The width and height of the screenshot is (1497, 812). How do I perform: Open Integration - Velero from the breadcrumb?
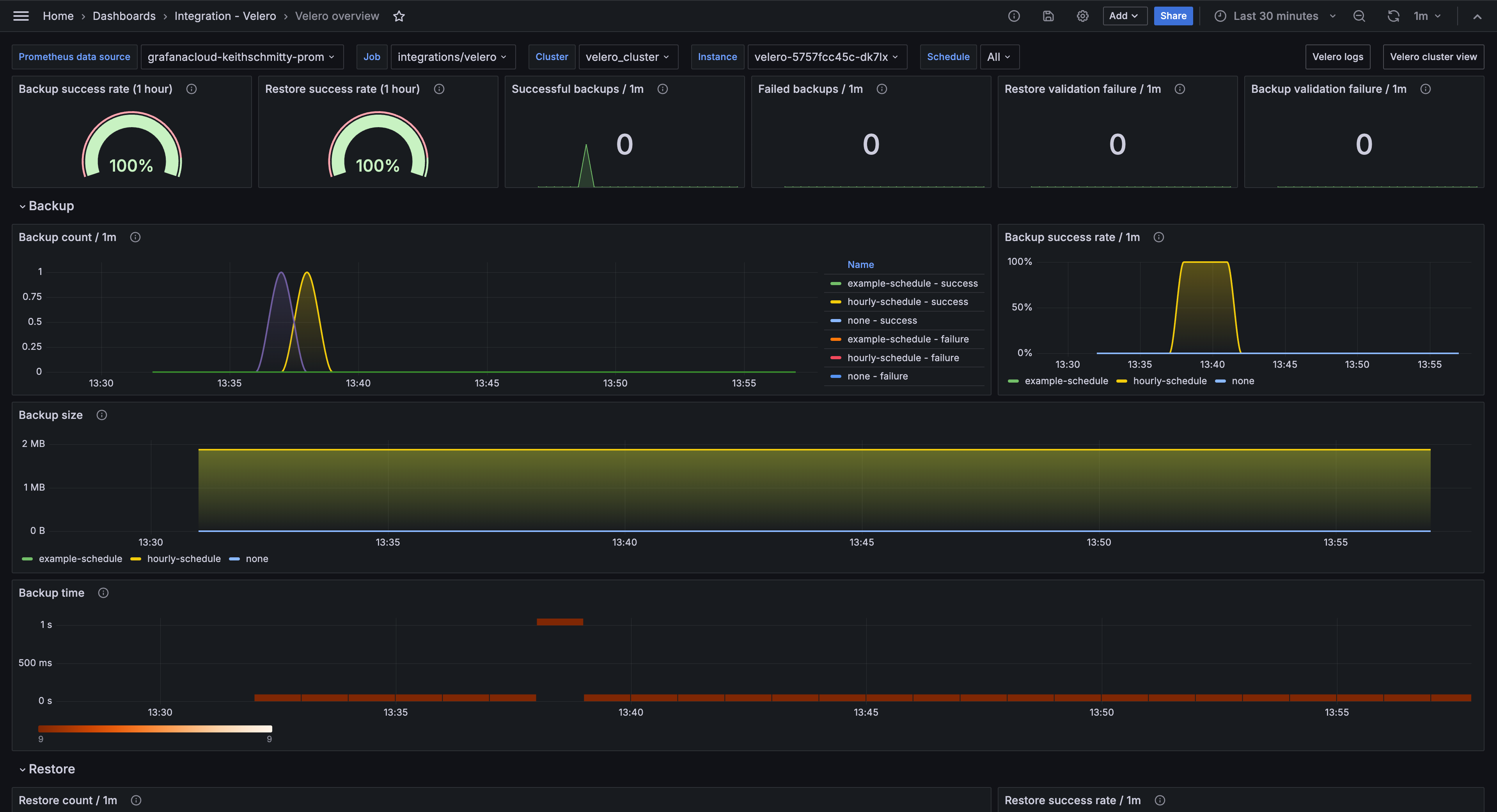click(x=225, y=16)
